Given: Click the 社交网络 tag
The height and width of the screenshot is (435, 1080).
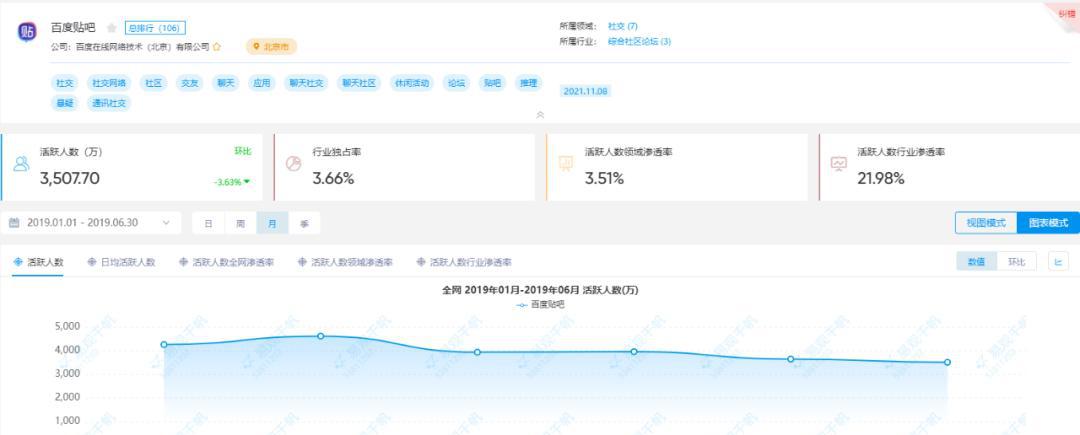Looking at the screenshot, I should click(109, 83).
